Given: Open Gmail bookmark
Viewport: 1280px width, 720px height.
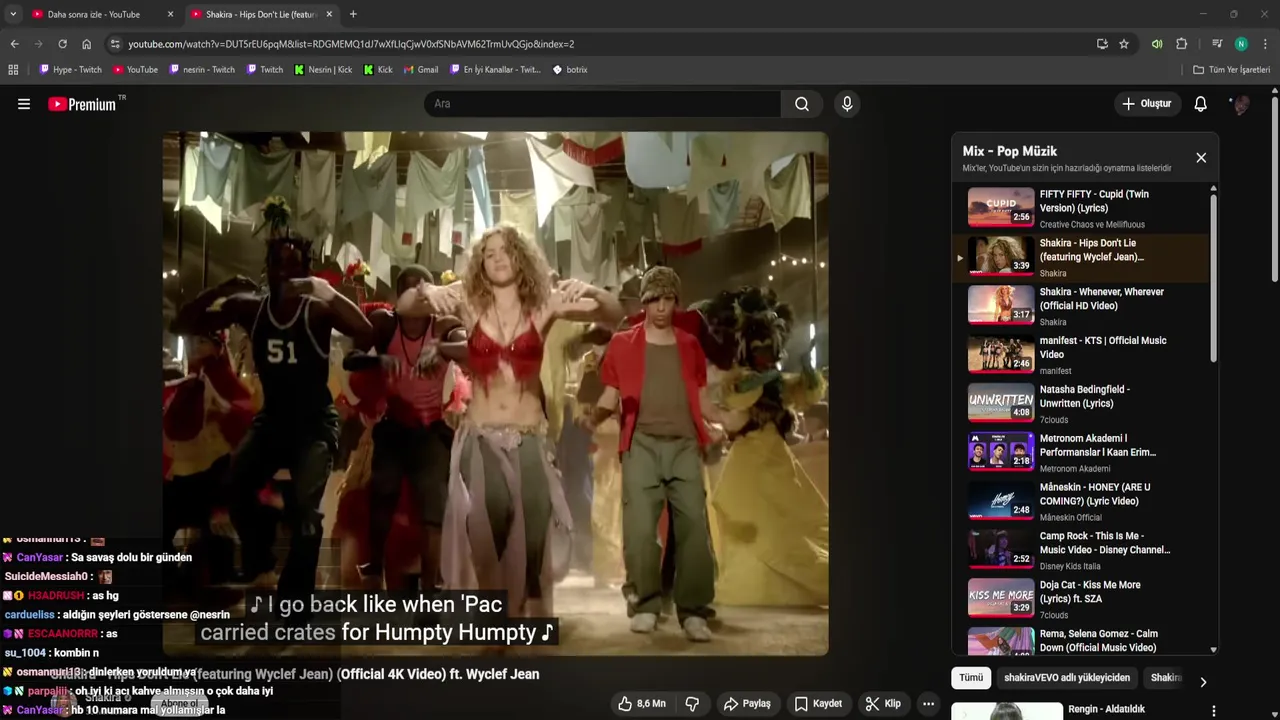Looking at the screenshot, I should coord(421,70).
